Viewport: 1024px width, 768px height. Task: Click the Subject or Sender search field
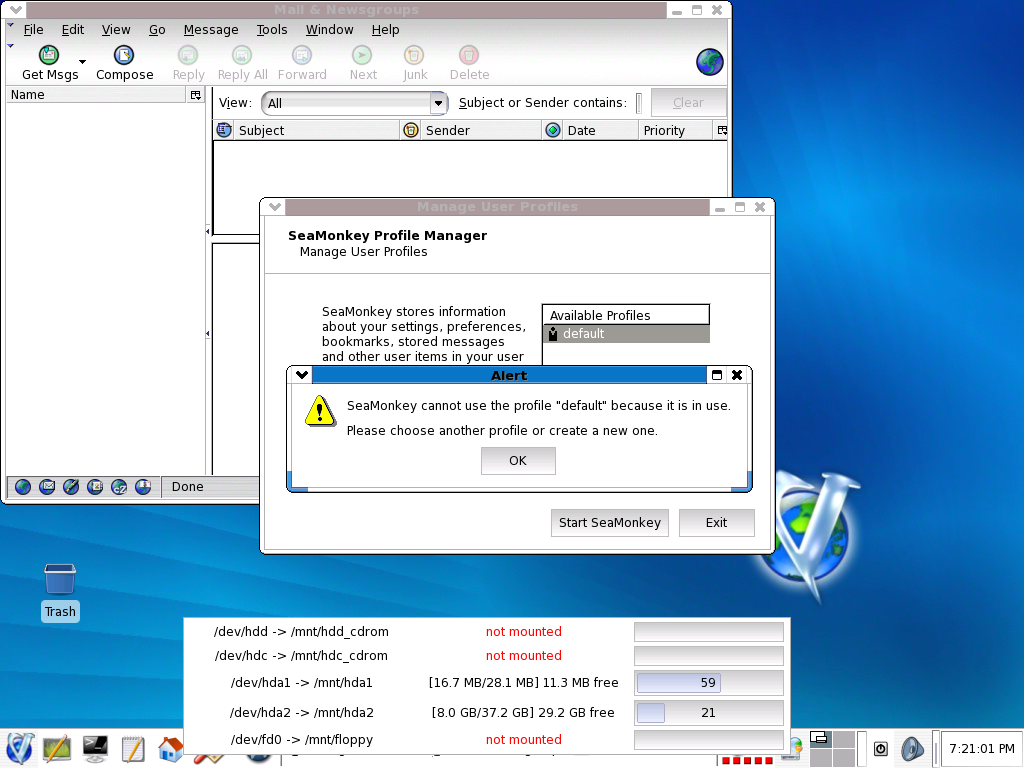(639, 103)
